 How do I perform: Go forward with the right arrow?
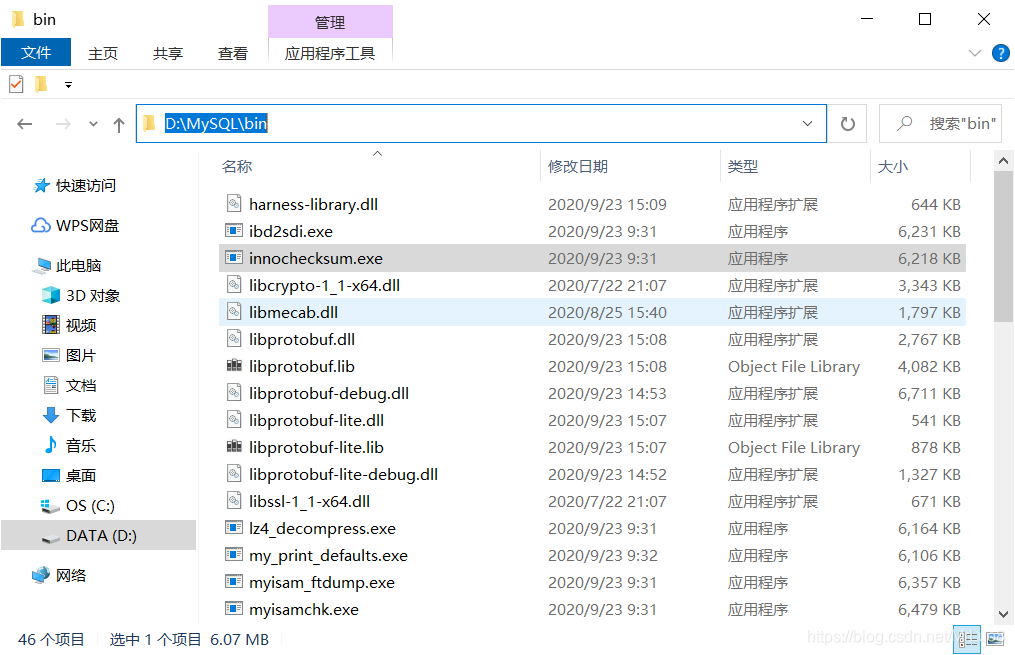(x=63, y=124)
